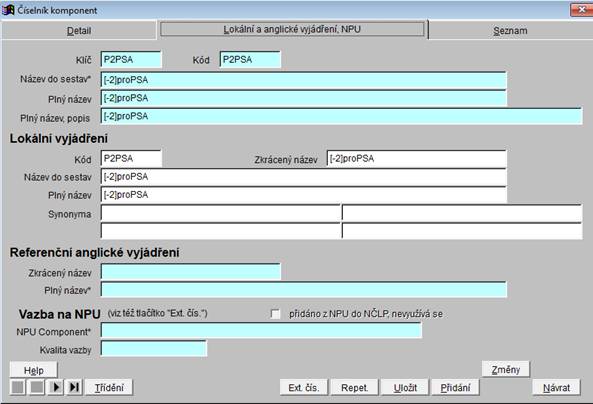Select the Kvalita vazby field

click(x=154, y=348)
